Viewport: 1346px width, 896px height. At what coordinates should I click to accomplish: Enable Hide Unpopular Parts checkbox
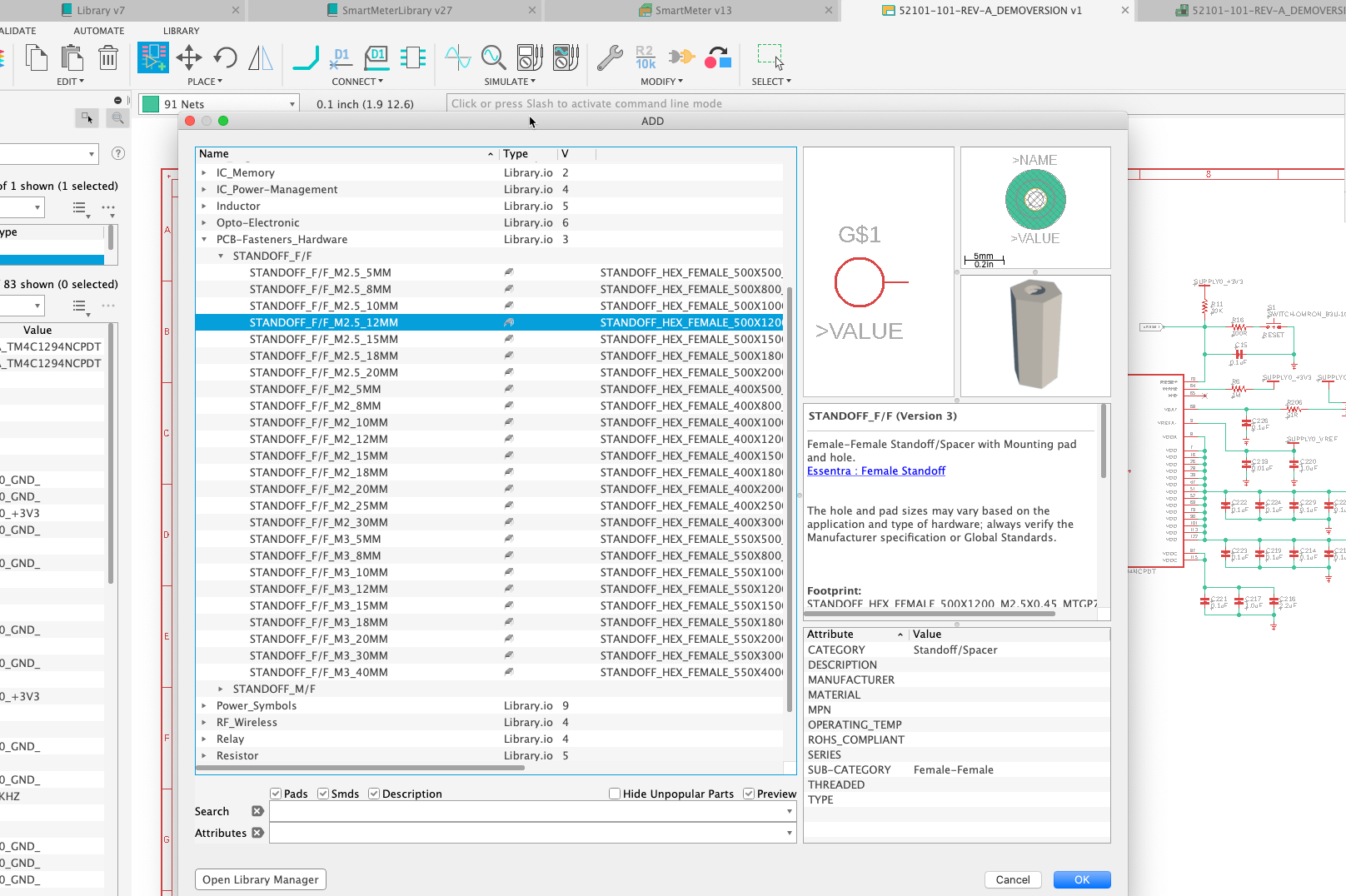click(615, 794)
